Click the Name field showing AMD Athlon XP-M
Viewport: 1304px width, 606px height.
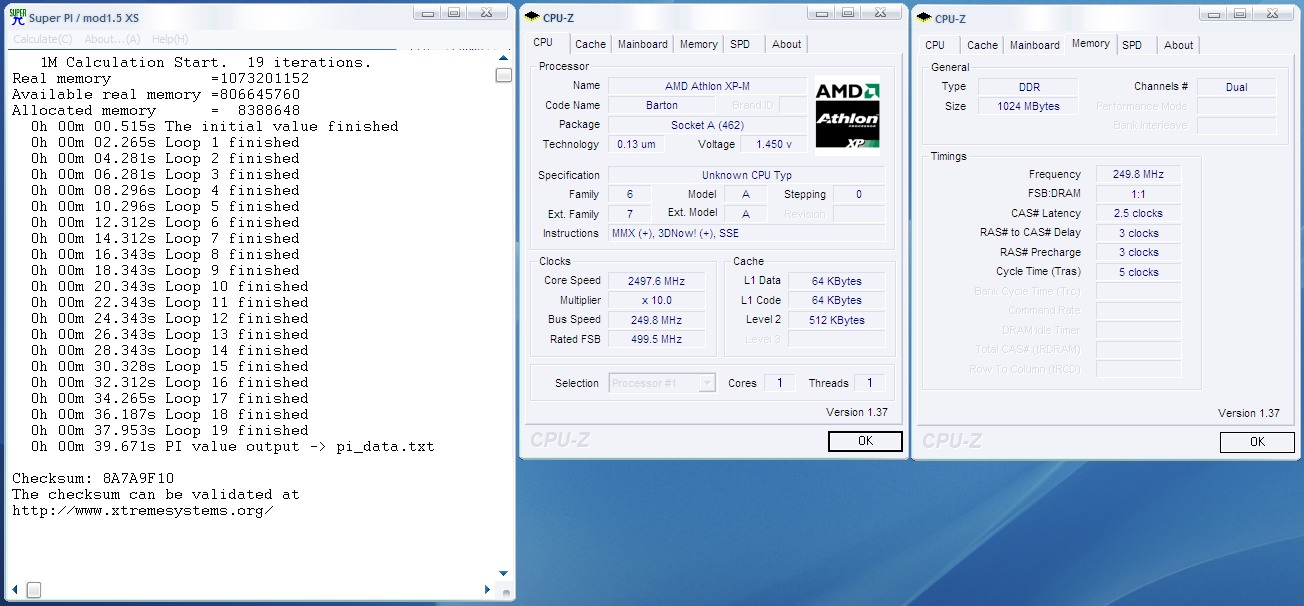707,86
